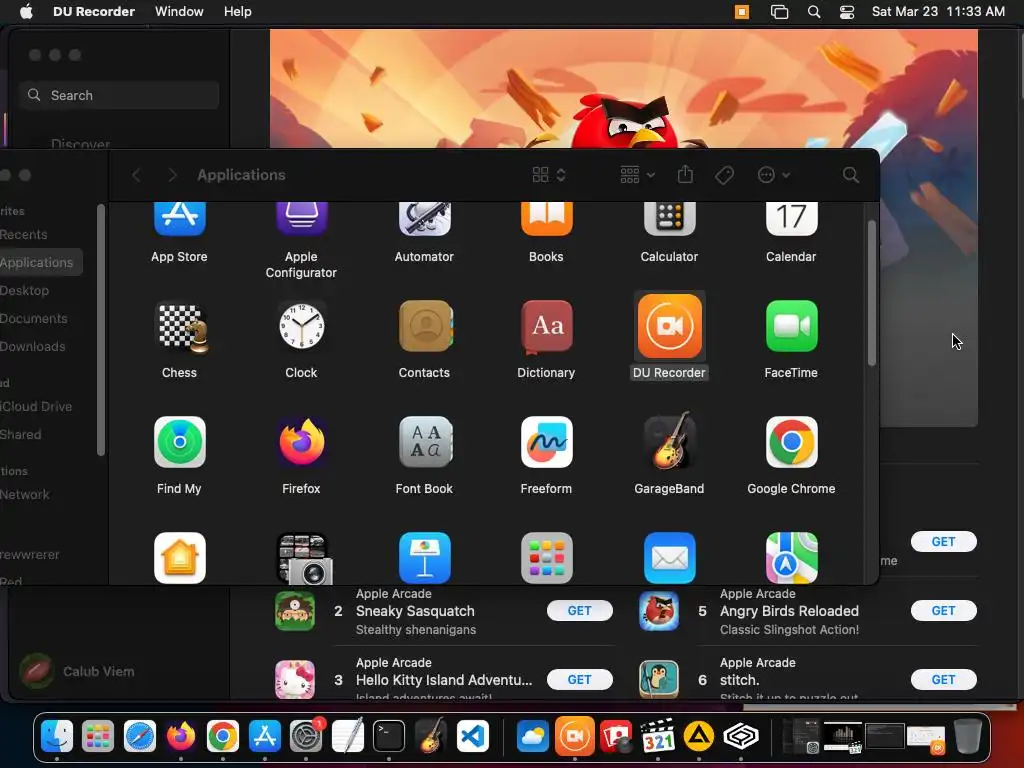Click the Finder share toolbar icon
The width and height of the screenshot is (1024, 768).
point(685,174)
